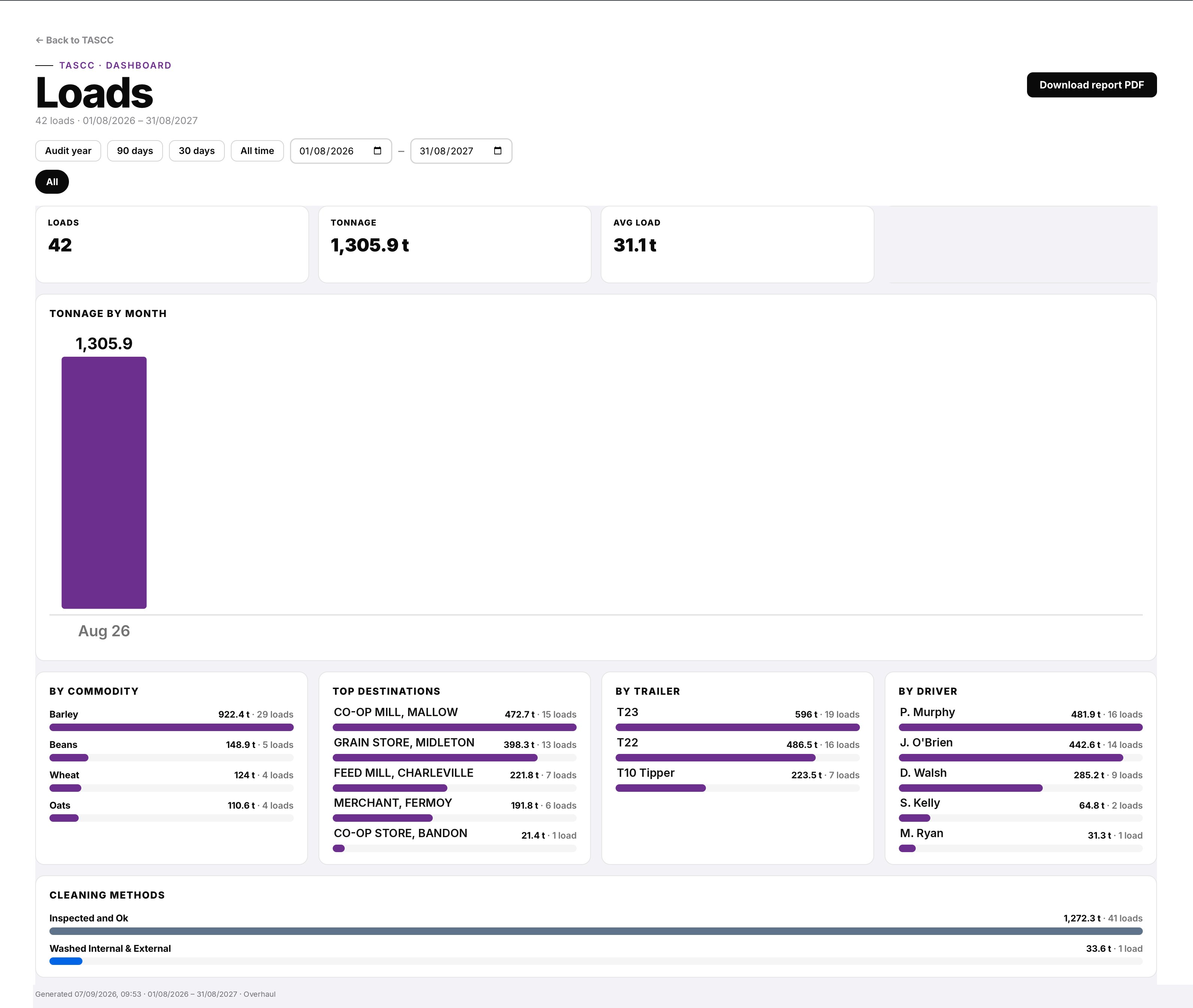This screenshot has width=1193, height=1008.
Task: Click the 1,272.3 t · 41 loads value
Action: (1103, 918)
